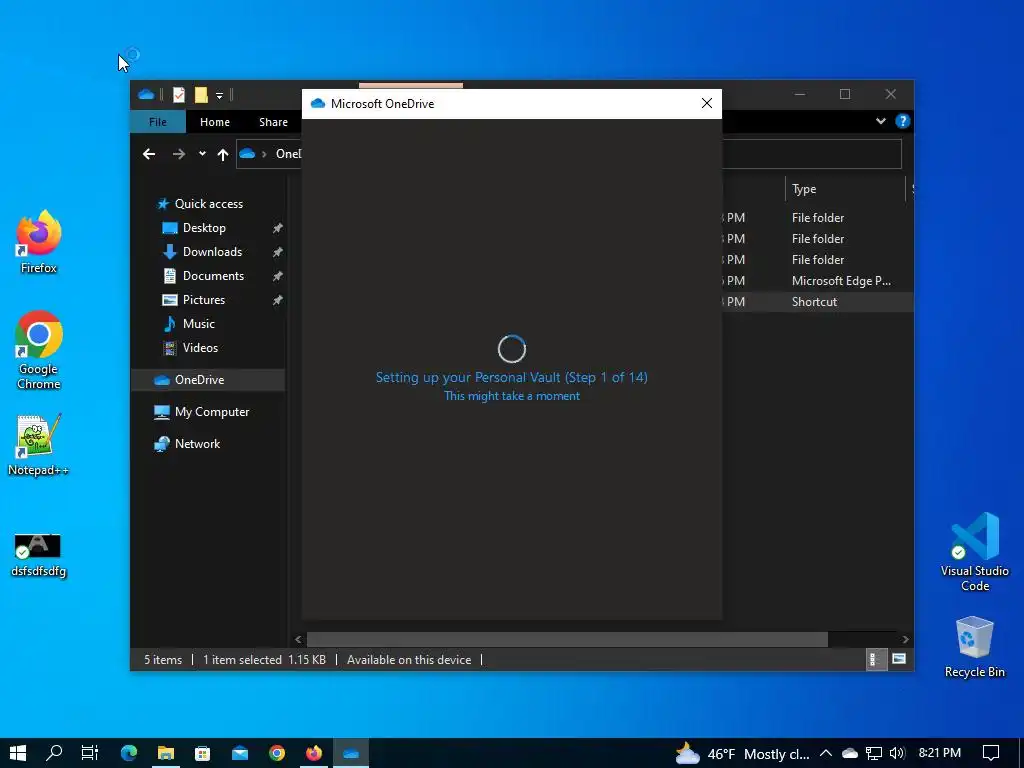
Task: Open the clock showing 8:21 PM
Action: 939,753
